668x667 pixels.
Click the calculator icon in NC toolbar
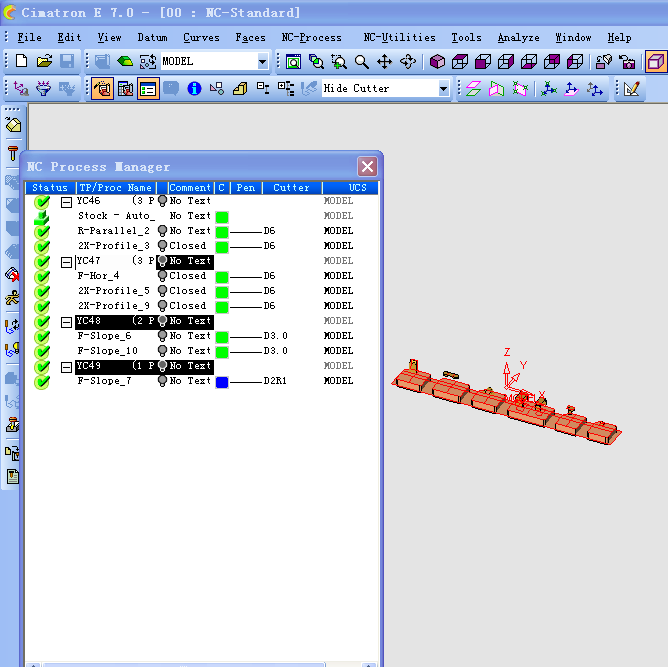(x=125, y=89)
